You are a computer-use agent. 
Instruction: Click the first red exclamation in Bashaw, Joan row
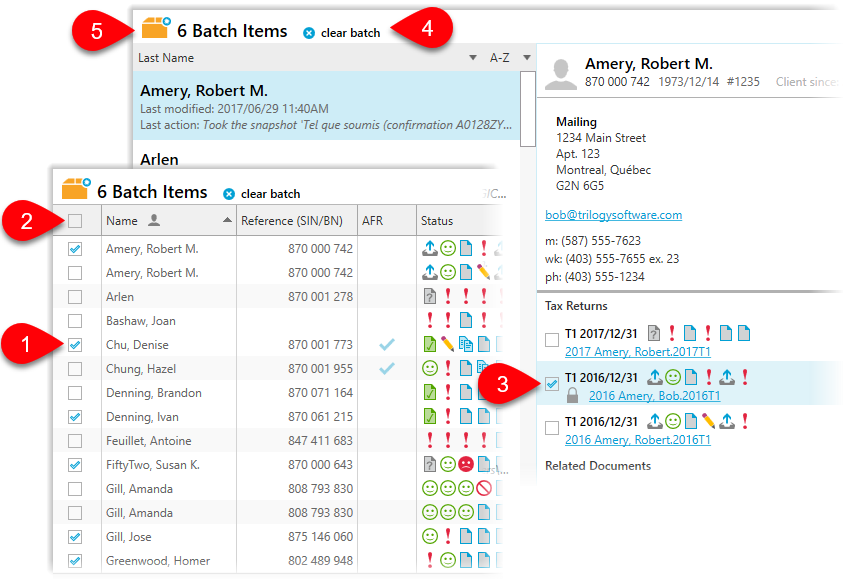coord(430,320)
